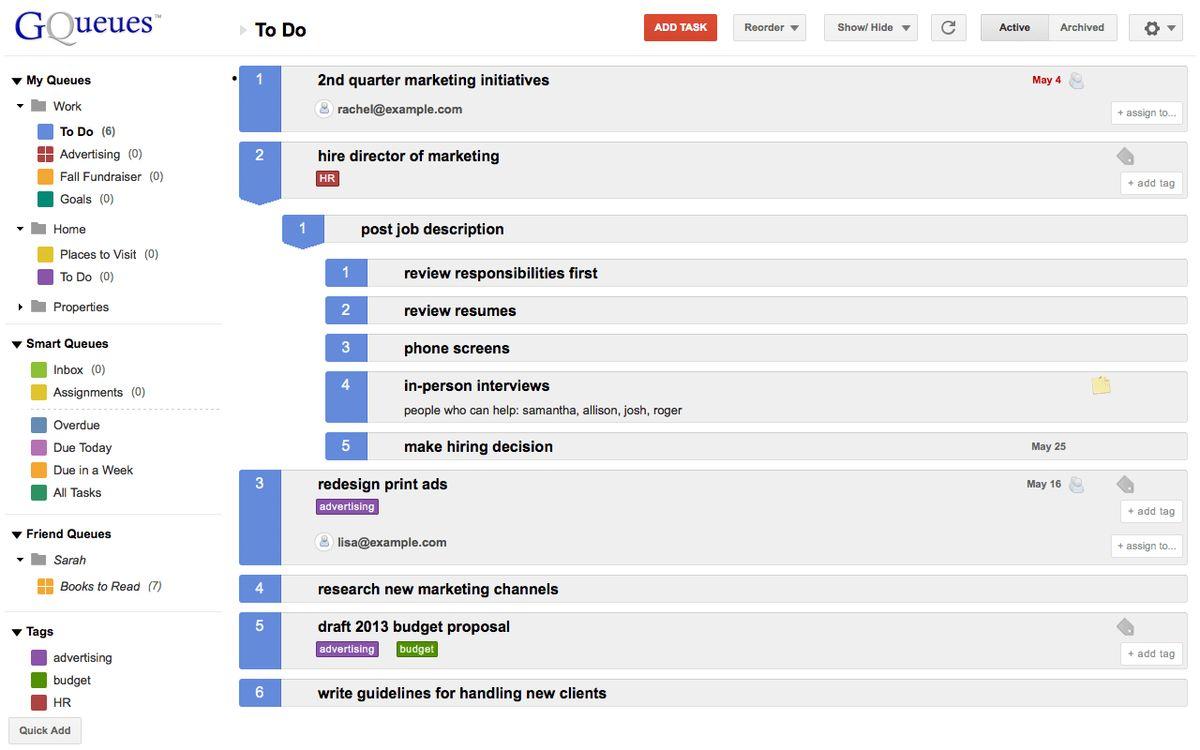Click tag icon on draft 2013 budget proposal
Viewport: 1200px width, 750px height.
coord(1125,627)
